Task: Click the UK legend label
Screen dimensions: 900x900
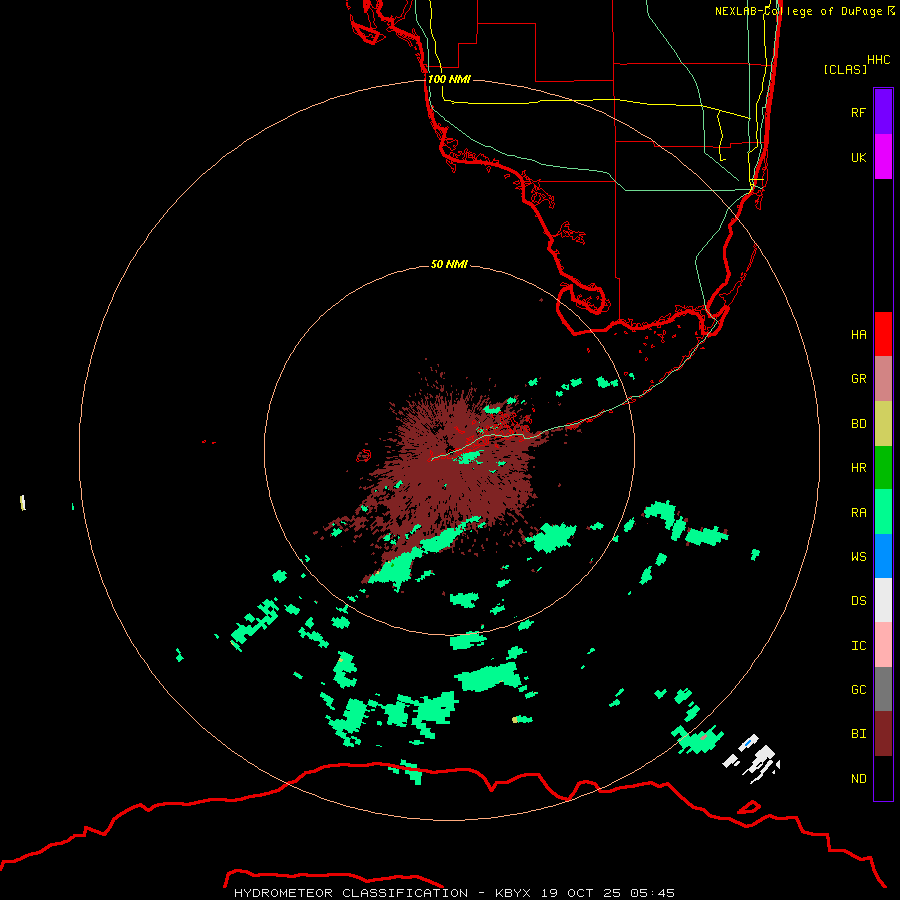Action: pos(858,157)
